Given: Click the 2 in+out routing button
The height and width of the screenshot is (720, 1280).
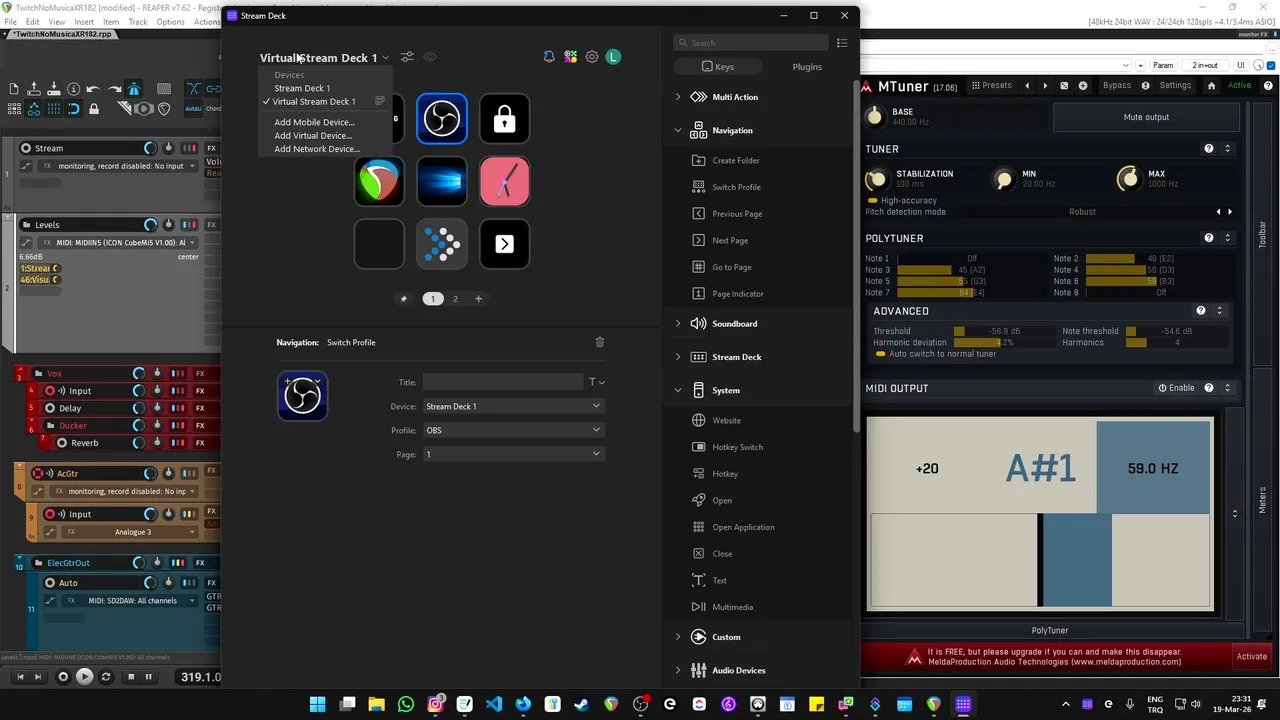Looking at the screenshot, I should pyautogui.click(x=1205, y=66).
